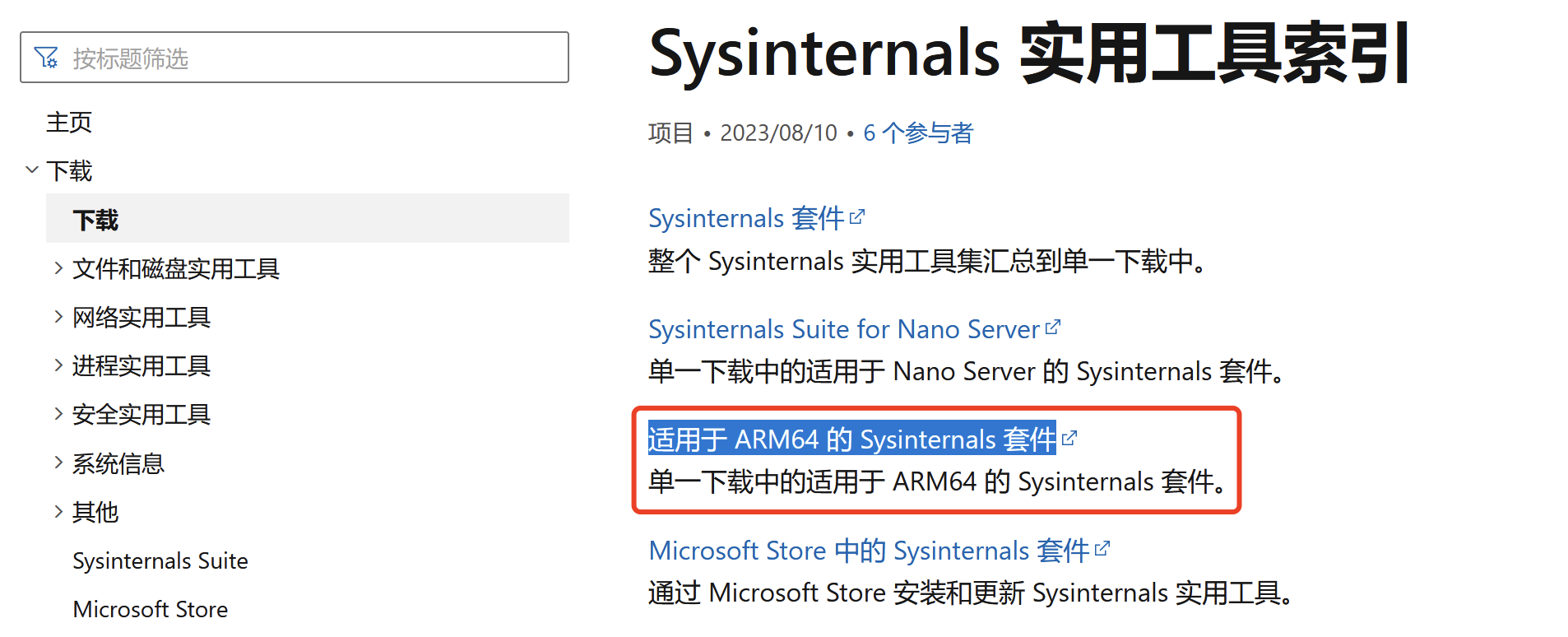
Task: Click the filter icon in search box
Action: coord(46,58)
